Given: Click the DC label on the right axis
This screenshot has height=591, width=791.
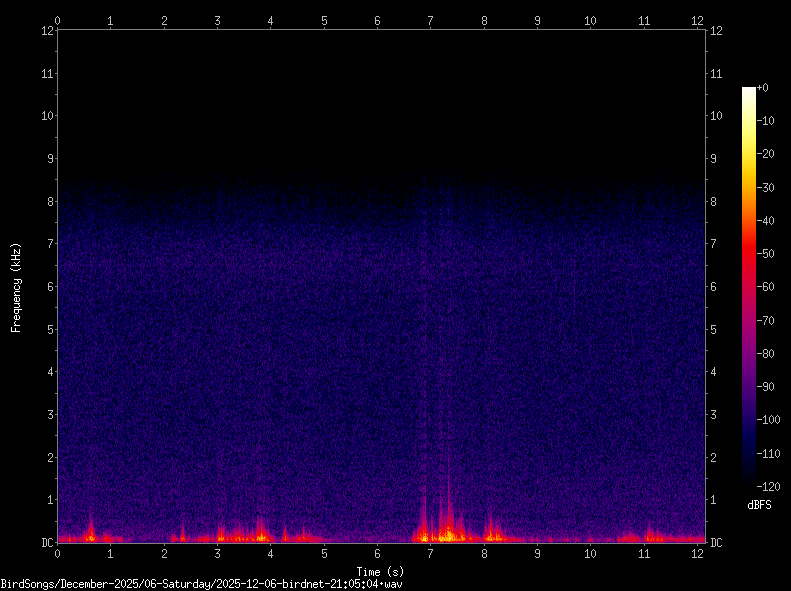Looking at the screenshot, I should coord(716,543).
